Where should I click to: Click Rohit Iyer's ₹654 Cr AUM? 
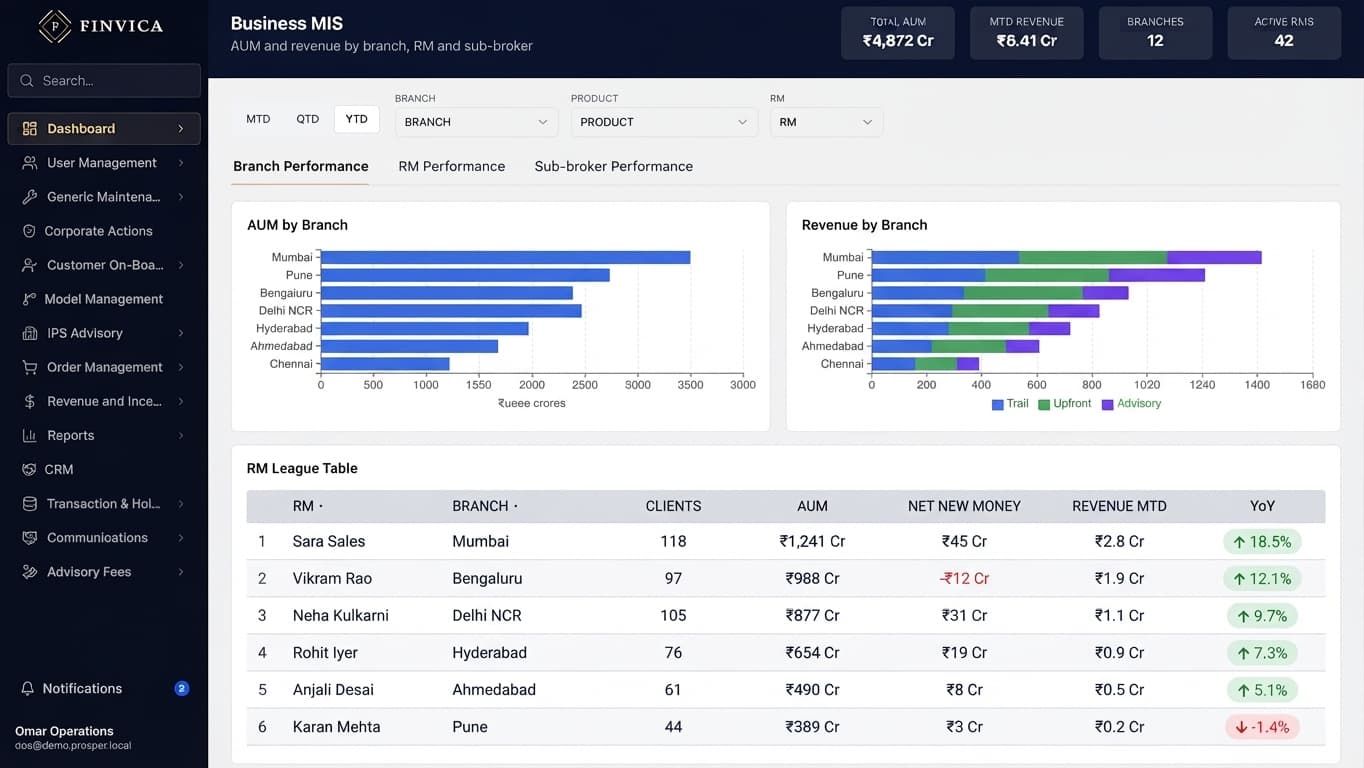[812, 653]
